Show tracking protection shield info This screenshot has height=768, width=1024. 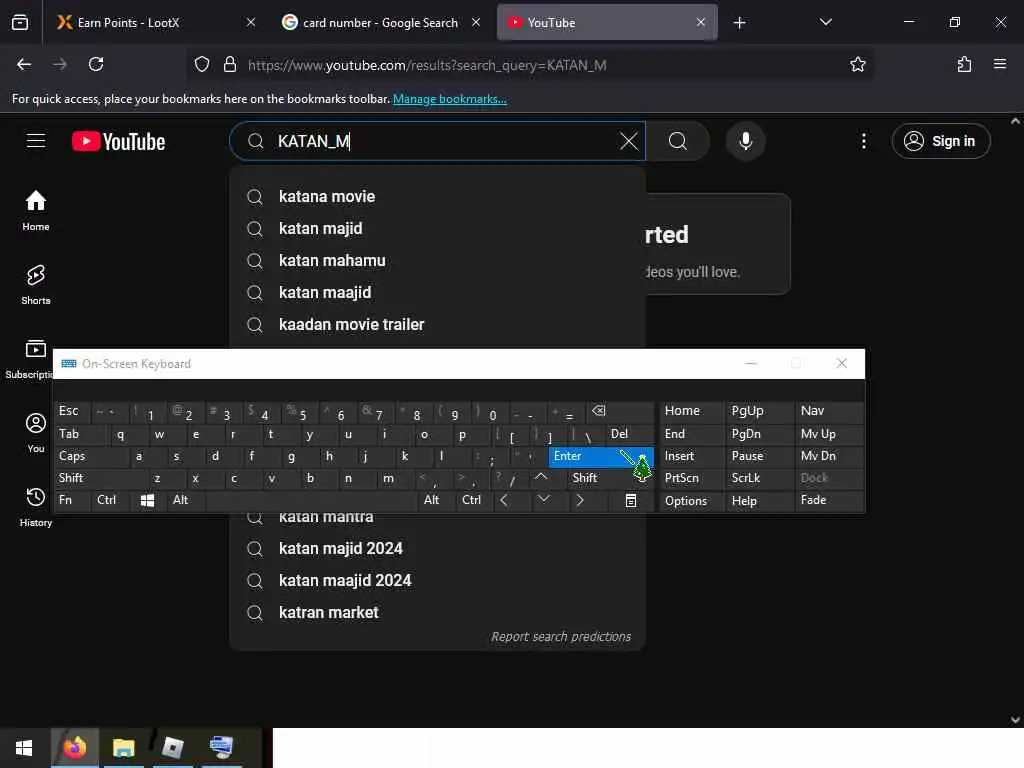click(202, 64)
